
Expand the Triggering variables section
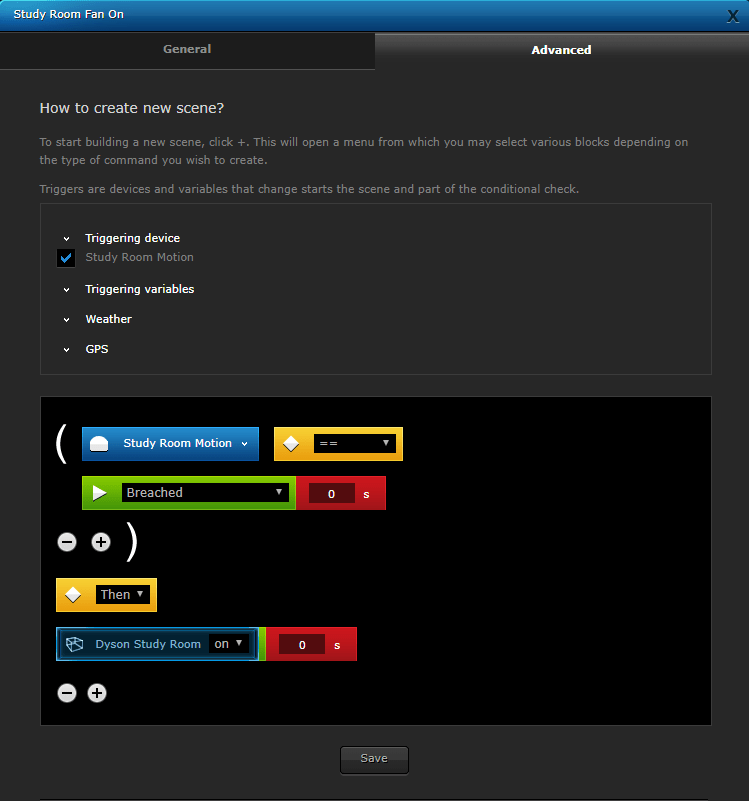(139, 289)
